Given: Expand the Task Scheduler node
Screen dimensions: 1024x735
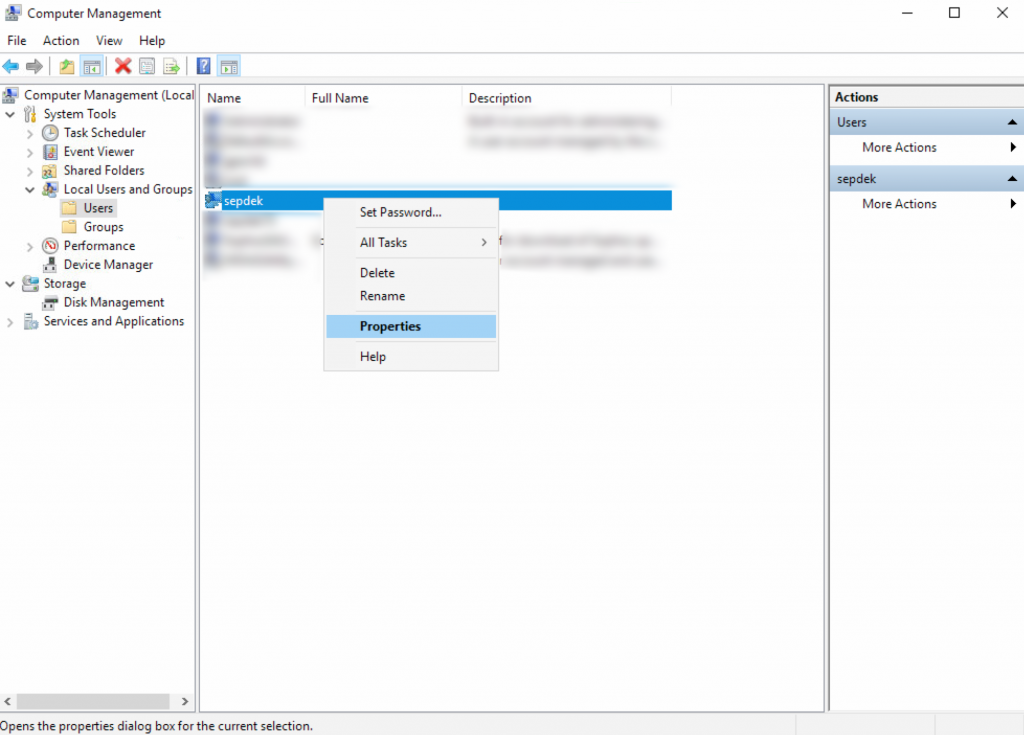Looking at the screenshot, I should pyautogui.click(x=29, y=133).
